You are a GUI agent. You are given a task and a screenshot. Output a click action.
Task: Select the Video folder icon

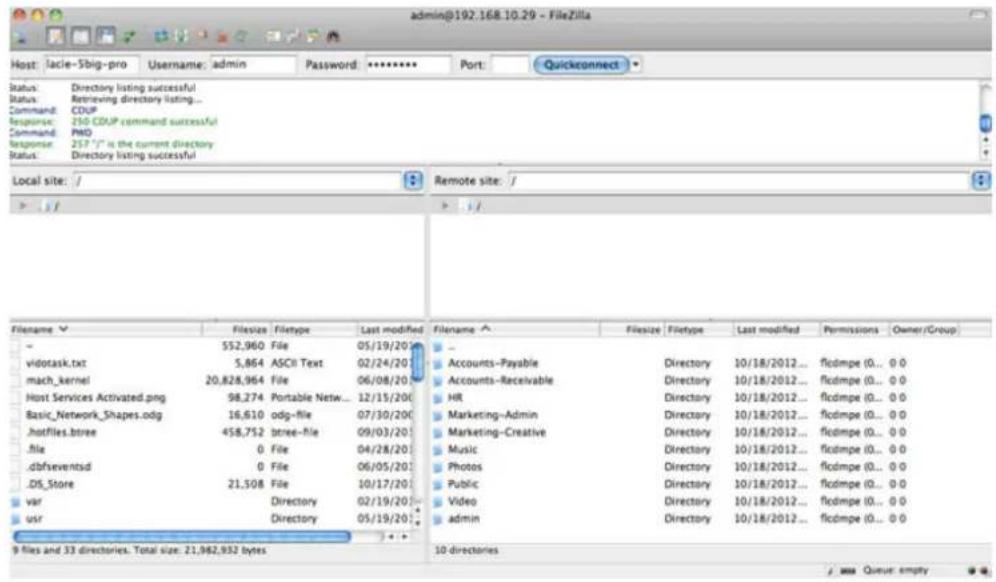(438, 502)
